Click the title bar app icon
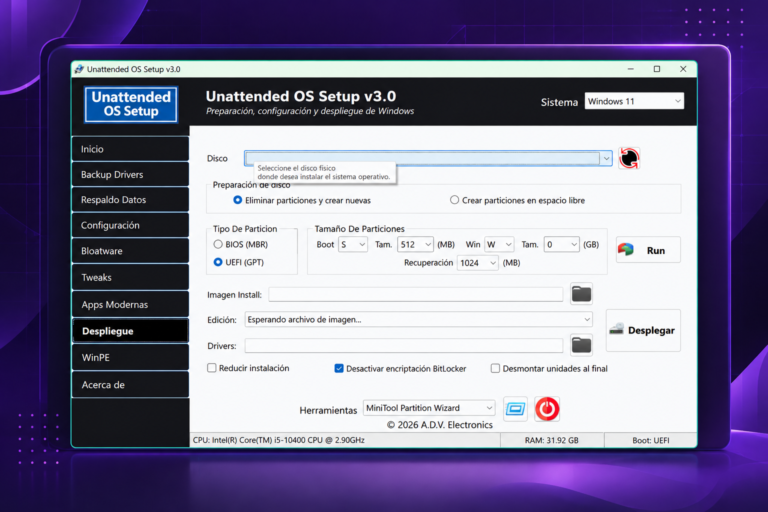The height and width of the screenshot is (512, 768). pyautogui.click(x=79, y=69)
